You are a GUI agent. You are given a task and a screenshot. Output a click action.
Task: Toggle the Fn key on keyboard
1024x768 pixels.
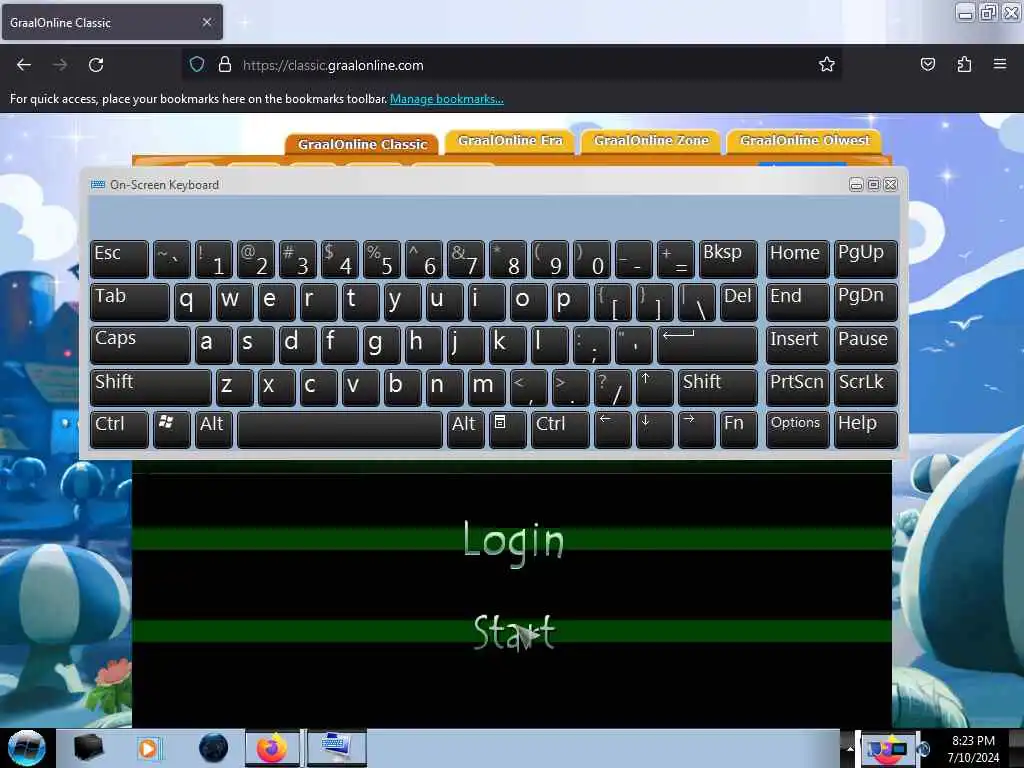pyautogui.click(x=739, y=430)
